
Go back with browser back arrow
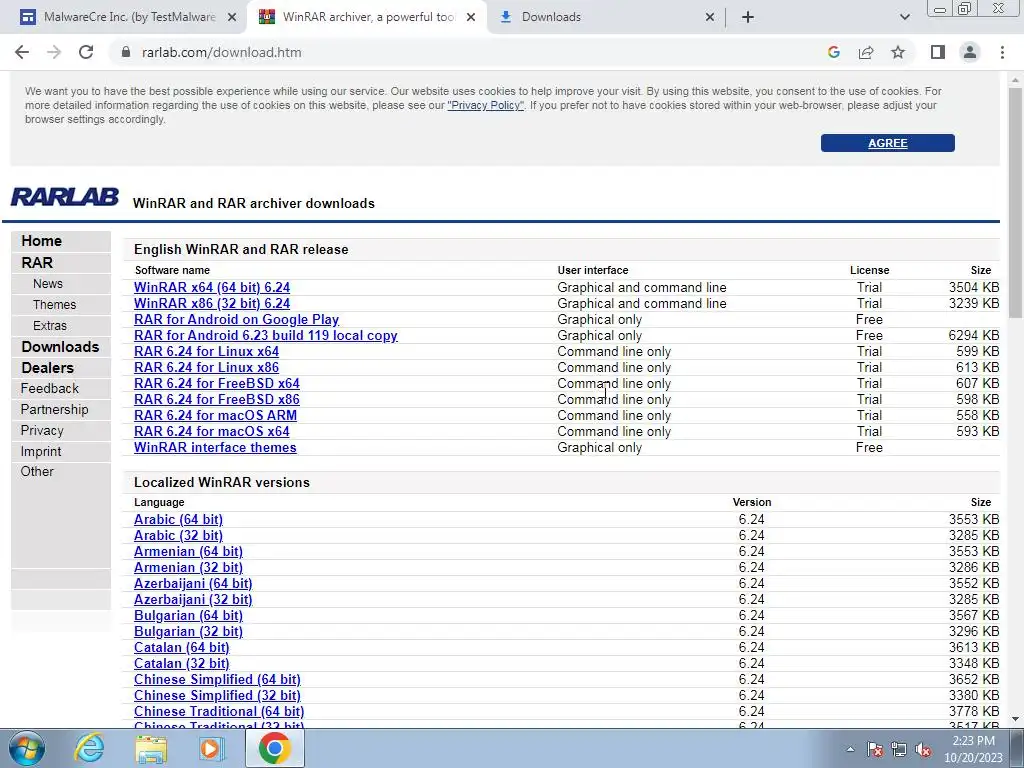point(22,52)
